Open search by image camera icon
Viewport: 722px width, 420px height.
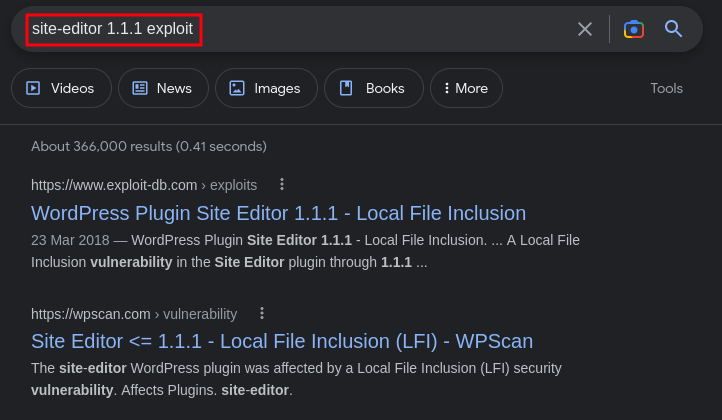pyautogui.click(x=634, y=29)
